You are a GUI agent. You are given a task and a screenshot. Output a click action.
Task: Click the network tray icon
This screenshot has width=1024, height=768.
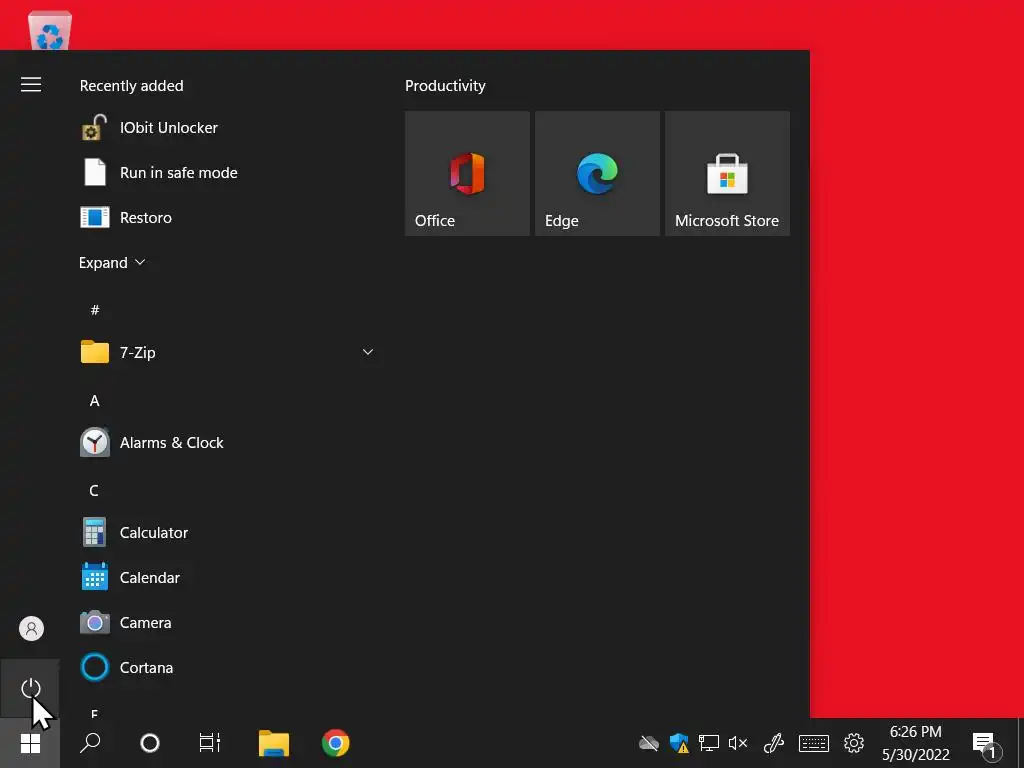point(709,743)
